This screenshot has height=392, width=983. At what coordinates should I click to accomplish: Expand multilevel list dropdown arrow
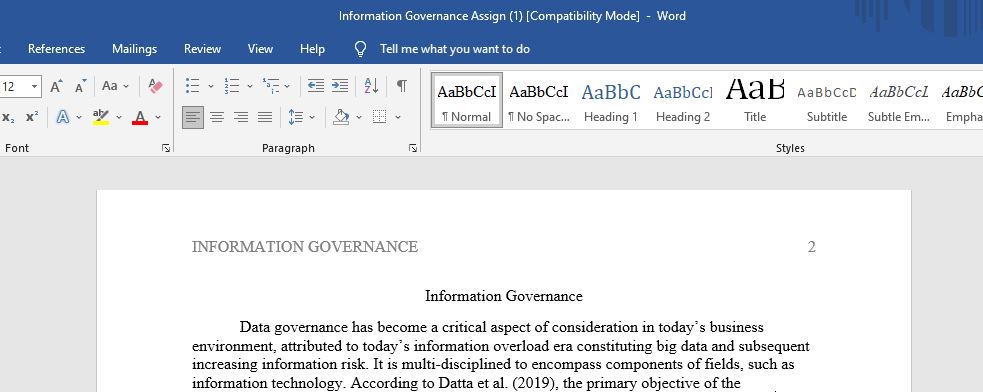click(287, 86)
